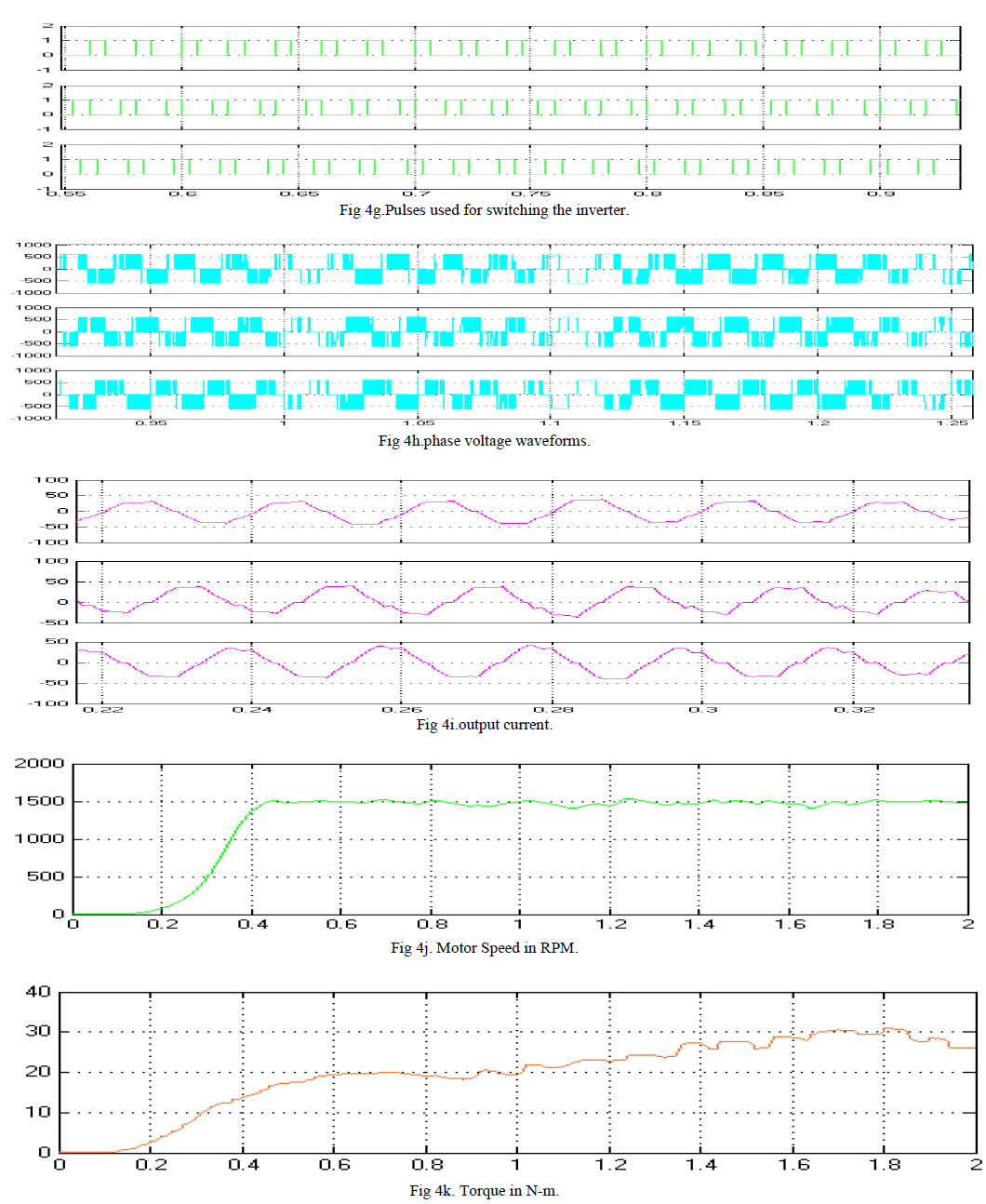Select the middle cyan phase voltage plot
986x1204 pixels.
coord(514,331)
